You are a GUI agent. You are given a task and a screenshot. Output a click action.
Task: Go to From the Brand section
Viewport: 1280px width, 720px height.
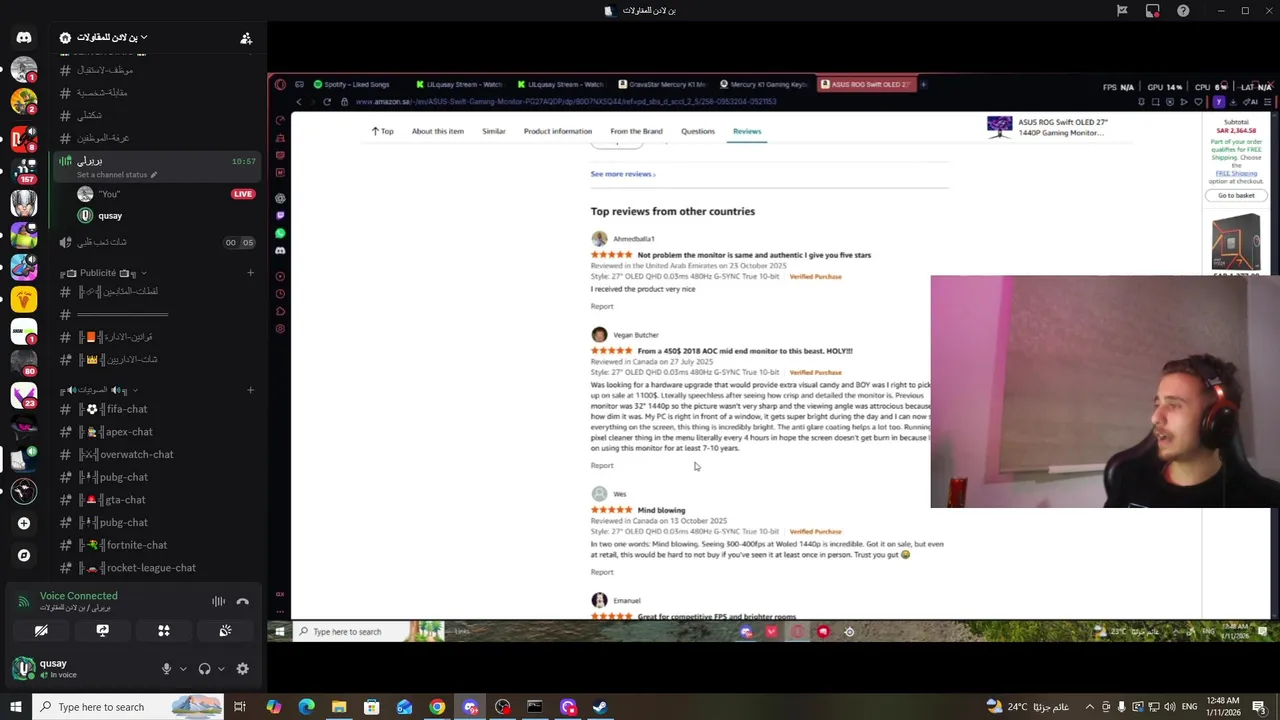(636, 131)
